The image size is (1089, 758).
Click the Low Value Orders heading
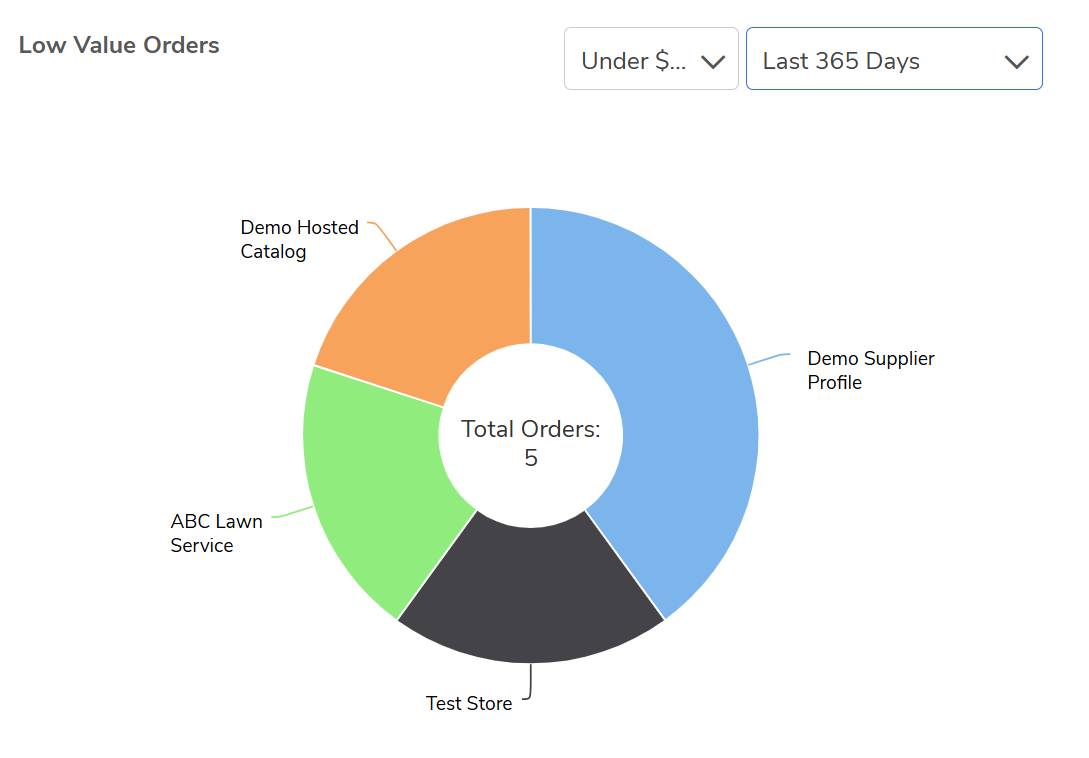point(119,45)
